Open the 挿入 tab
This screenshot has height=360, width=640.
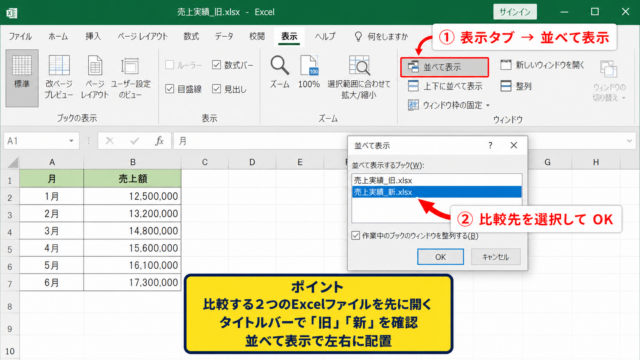(x=93, y=36)
